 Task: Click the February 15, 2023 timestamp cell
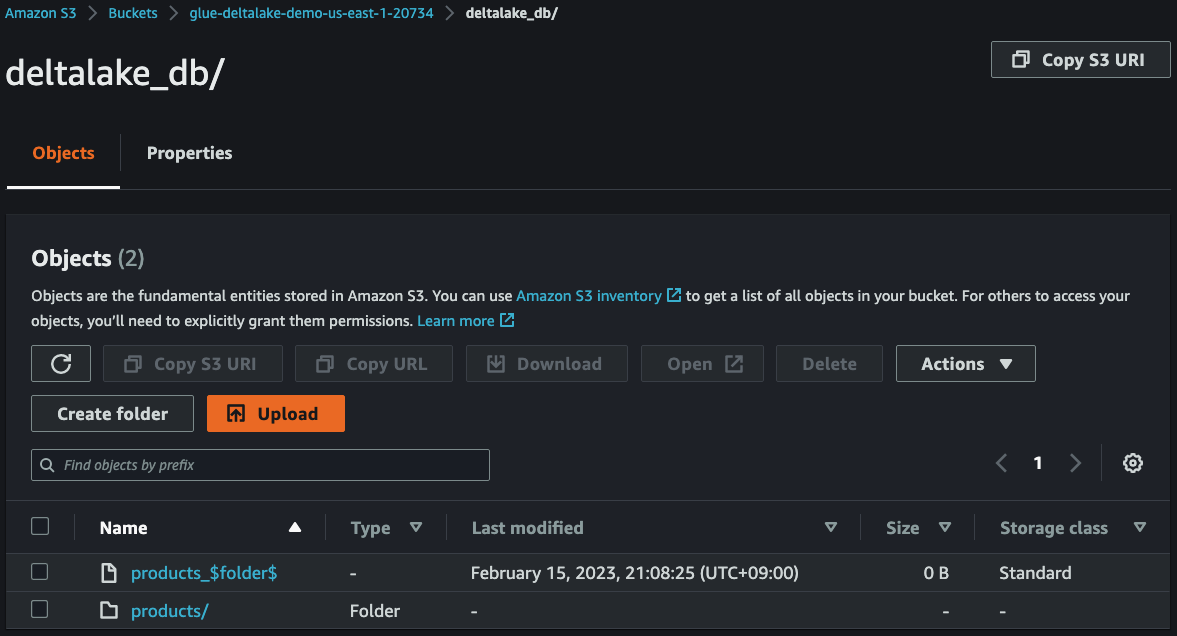pyautogui.click(x=635, y=573)
